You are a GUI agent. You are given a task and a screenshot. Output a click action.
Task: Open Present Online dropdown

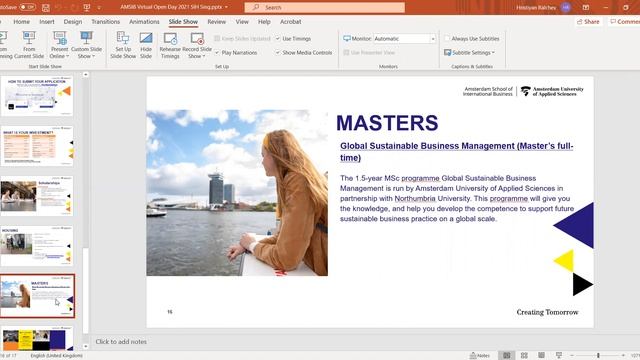point(60,45)
